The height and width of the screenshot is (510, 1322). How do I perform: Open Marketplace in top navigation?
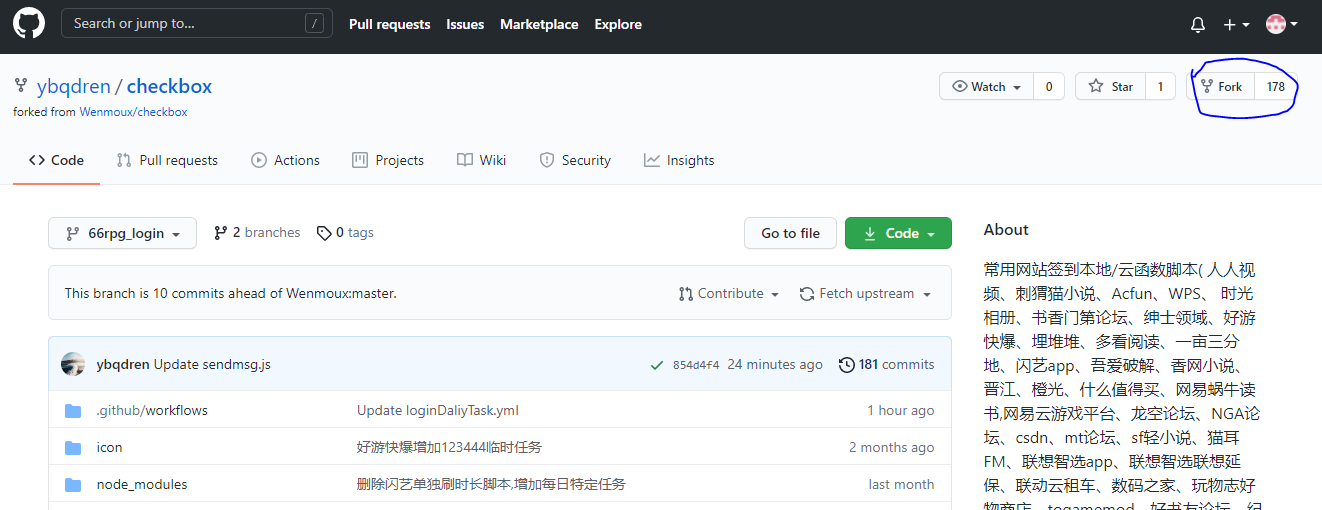click(539, 24)
